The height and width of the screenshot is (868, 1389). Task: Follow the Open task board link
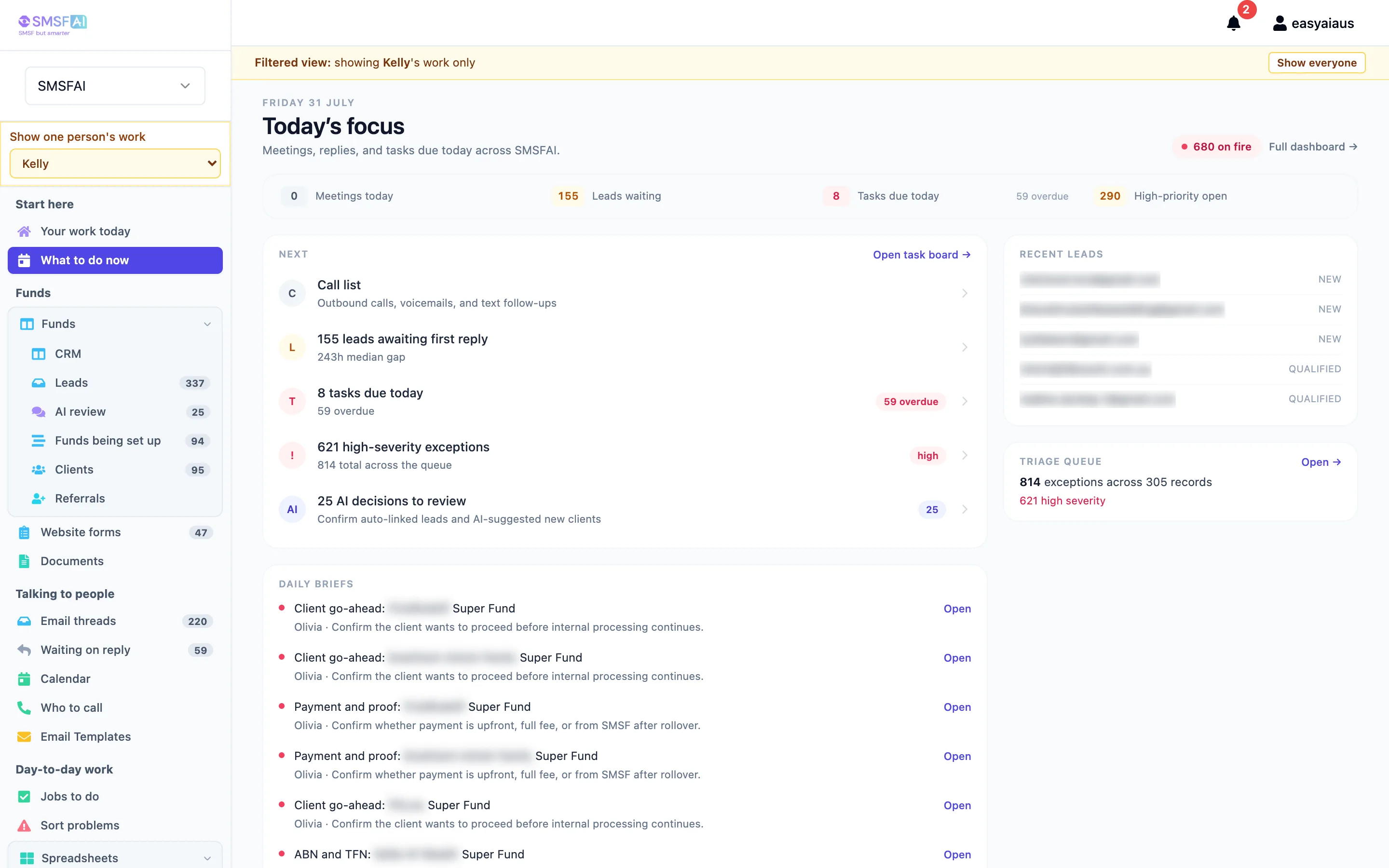point(922,255)
